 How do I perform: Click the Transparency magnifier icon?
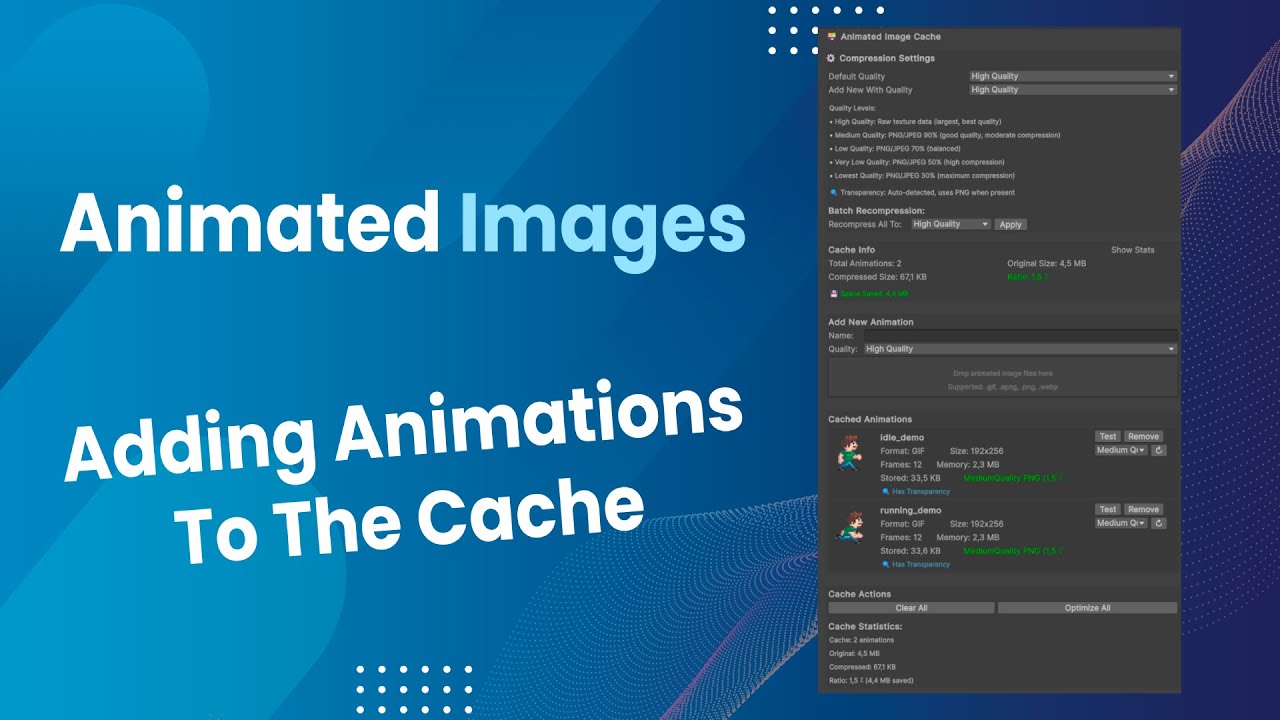point(833,192)
